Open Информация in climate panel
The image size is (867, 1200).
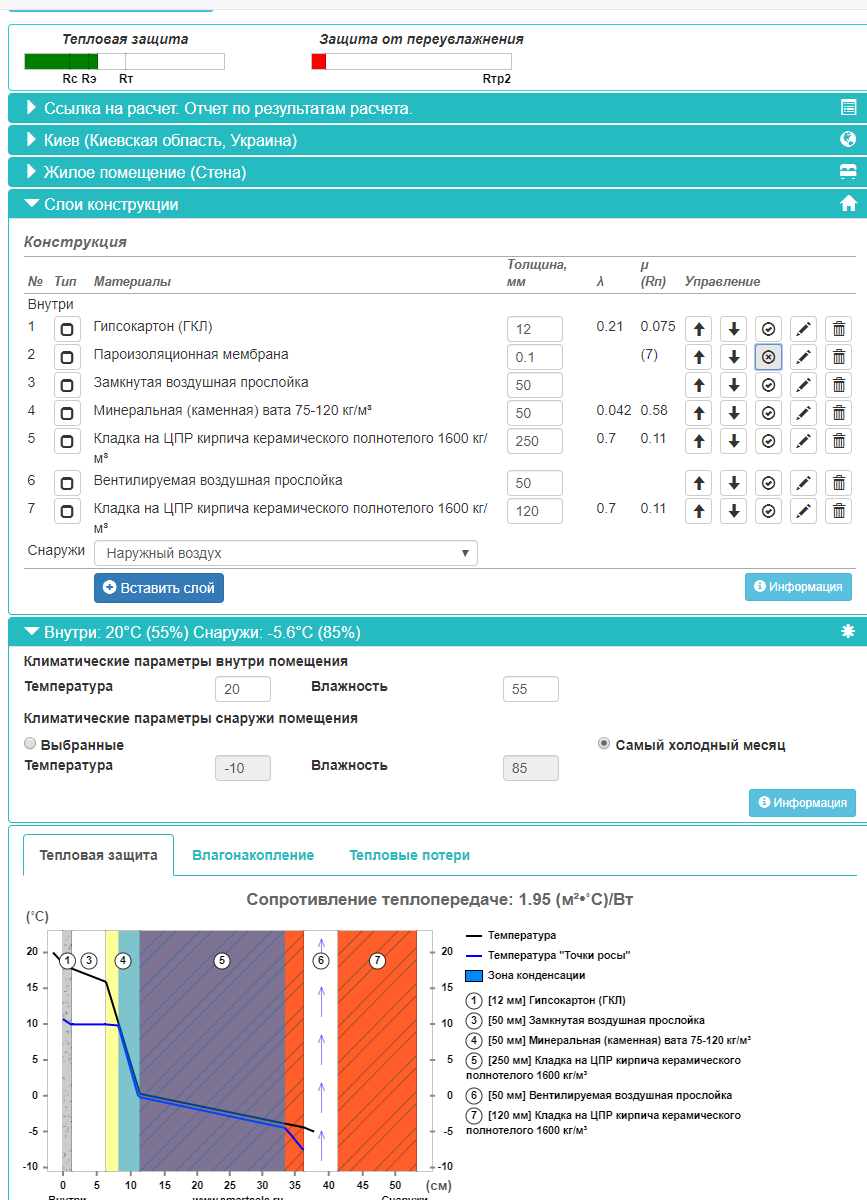click(x=802, y=802)
